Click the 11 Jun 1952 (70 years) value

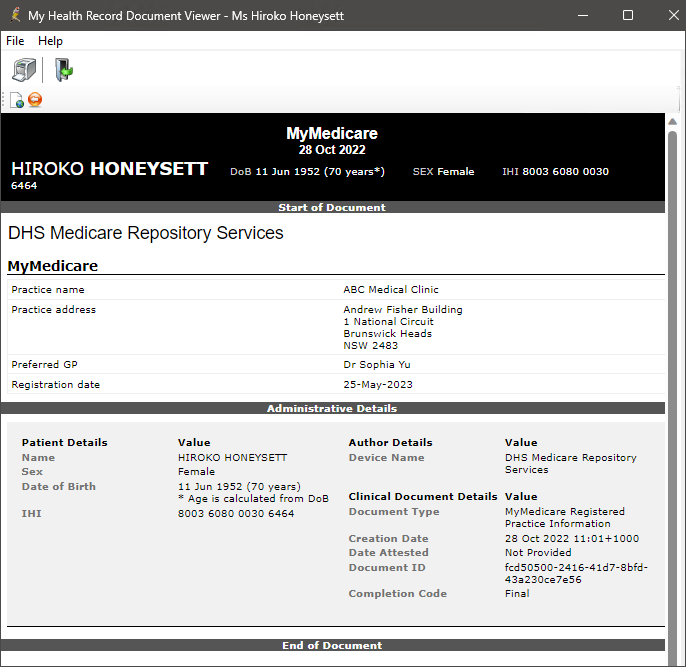click(x=239, y=486)
